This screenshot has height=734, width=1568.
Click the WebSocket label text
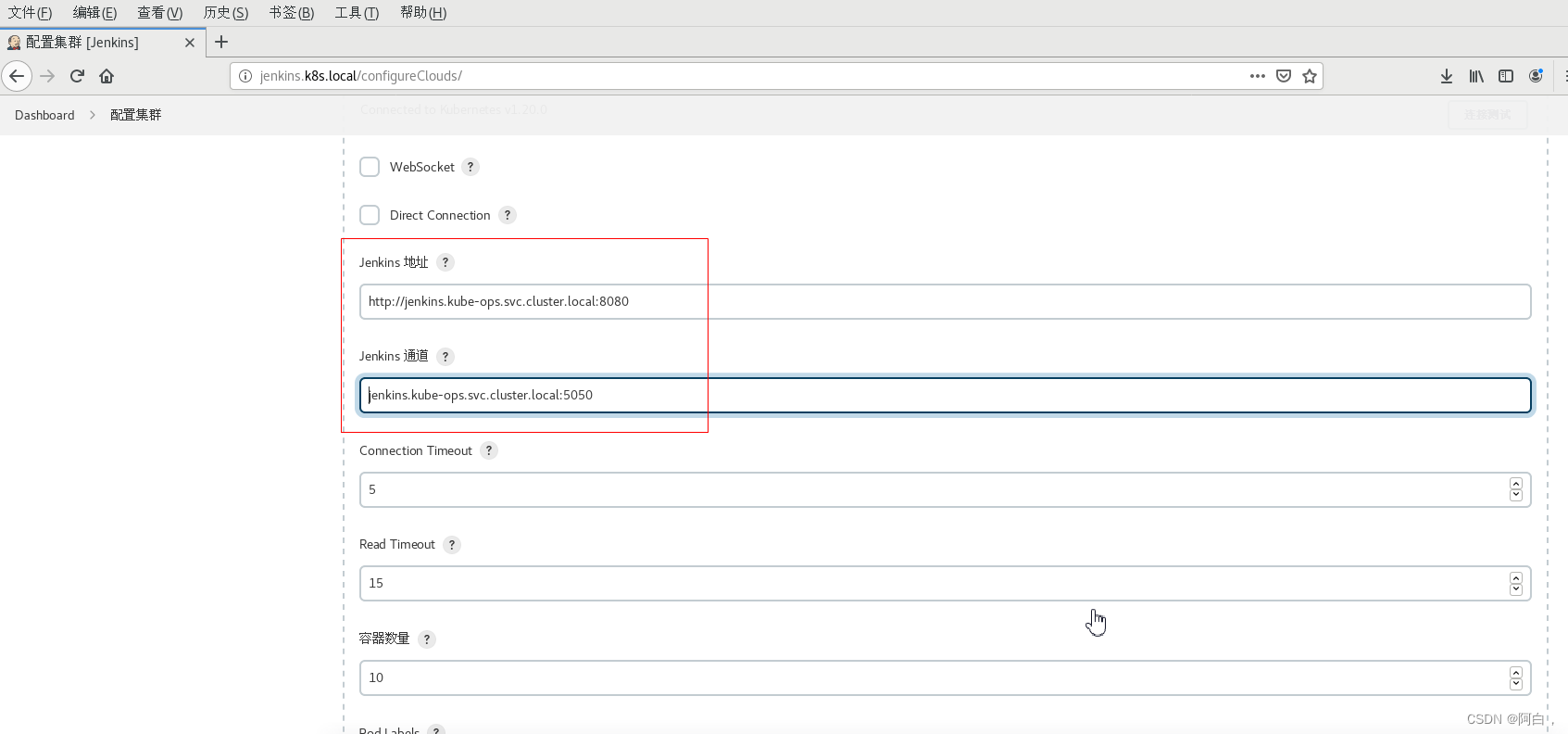[x=422, y=167]
